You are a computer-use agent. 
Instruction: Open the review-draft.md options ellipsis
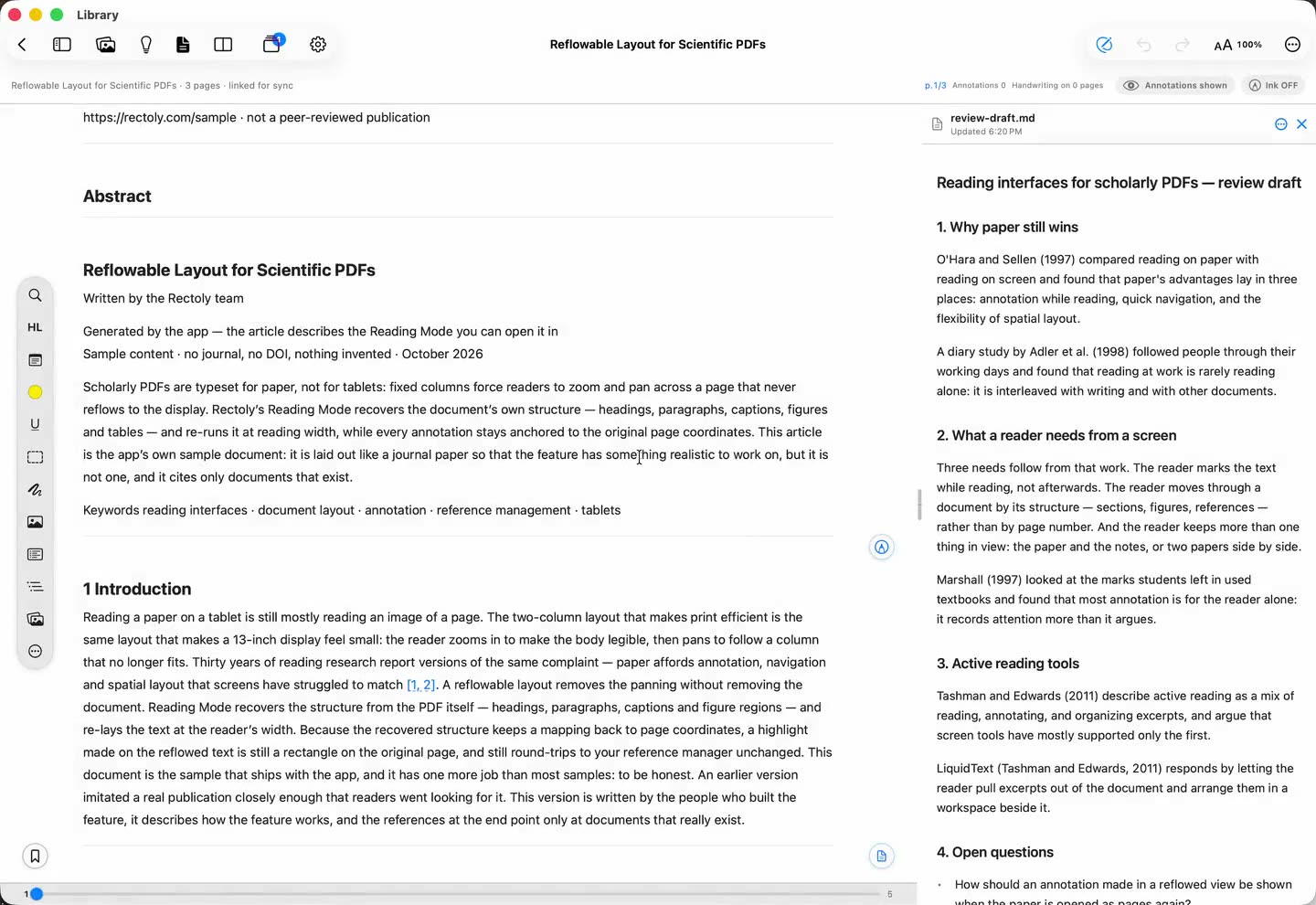(x=1281, y=124)
